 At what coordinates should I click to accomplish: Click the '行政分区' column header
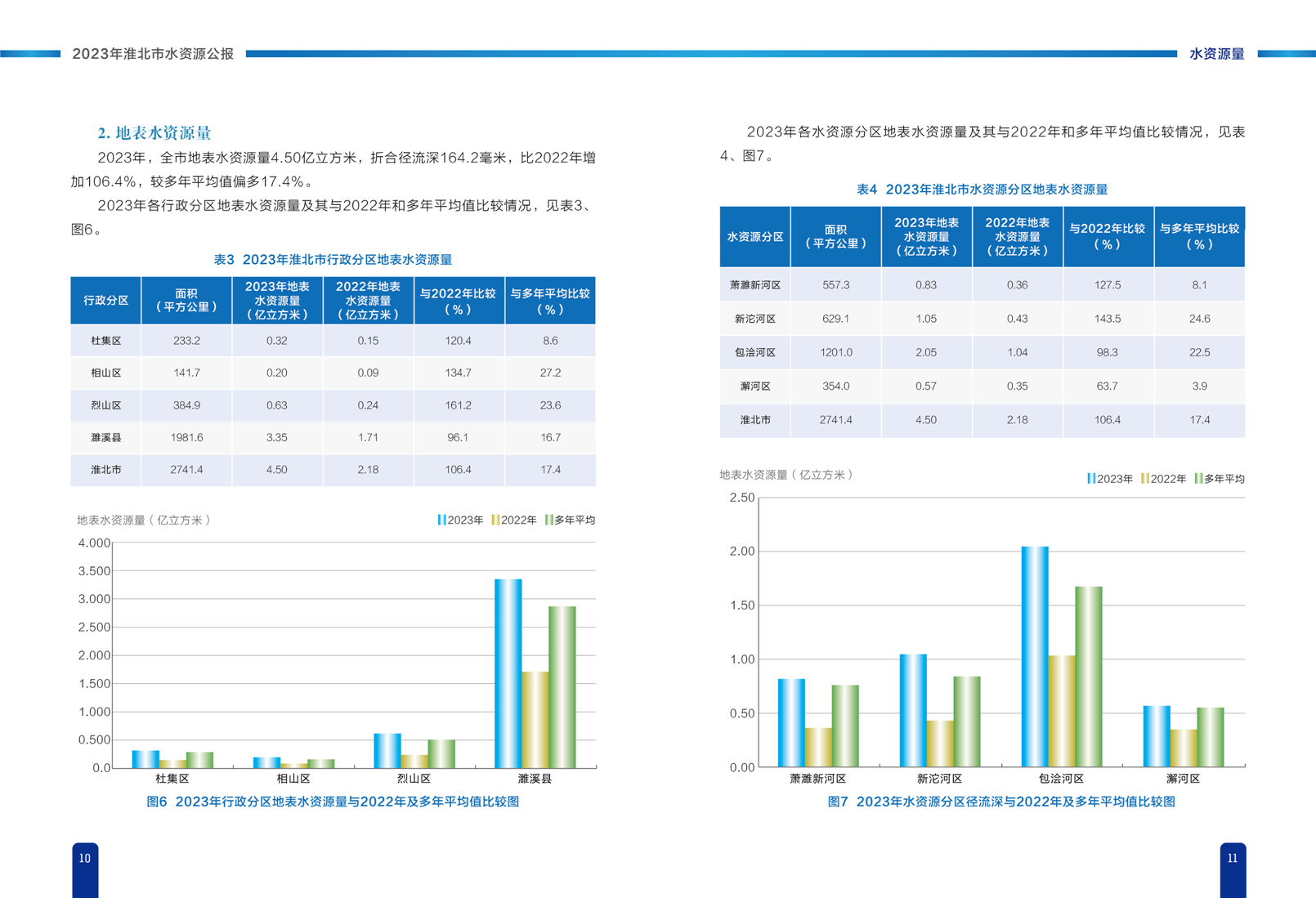(106, 301)
